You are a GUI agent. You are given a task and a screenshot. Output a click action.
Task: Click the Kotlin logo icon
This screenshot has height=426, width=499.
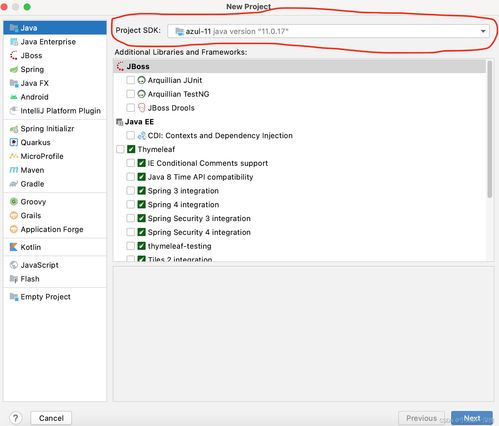(14, 247)
